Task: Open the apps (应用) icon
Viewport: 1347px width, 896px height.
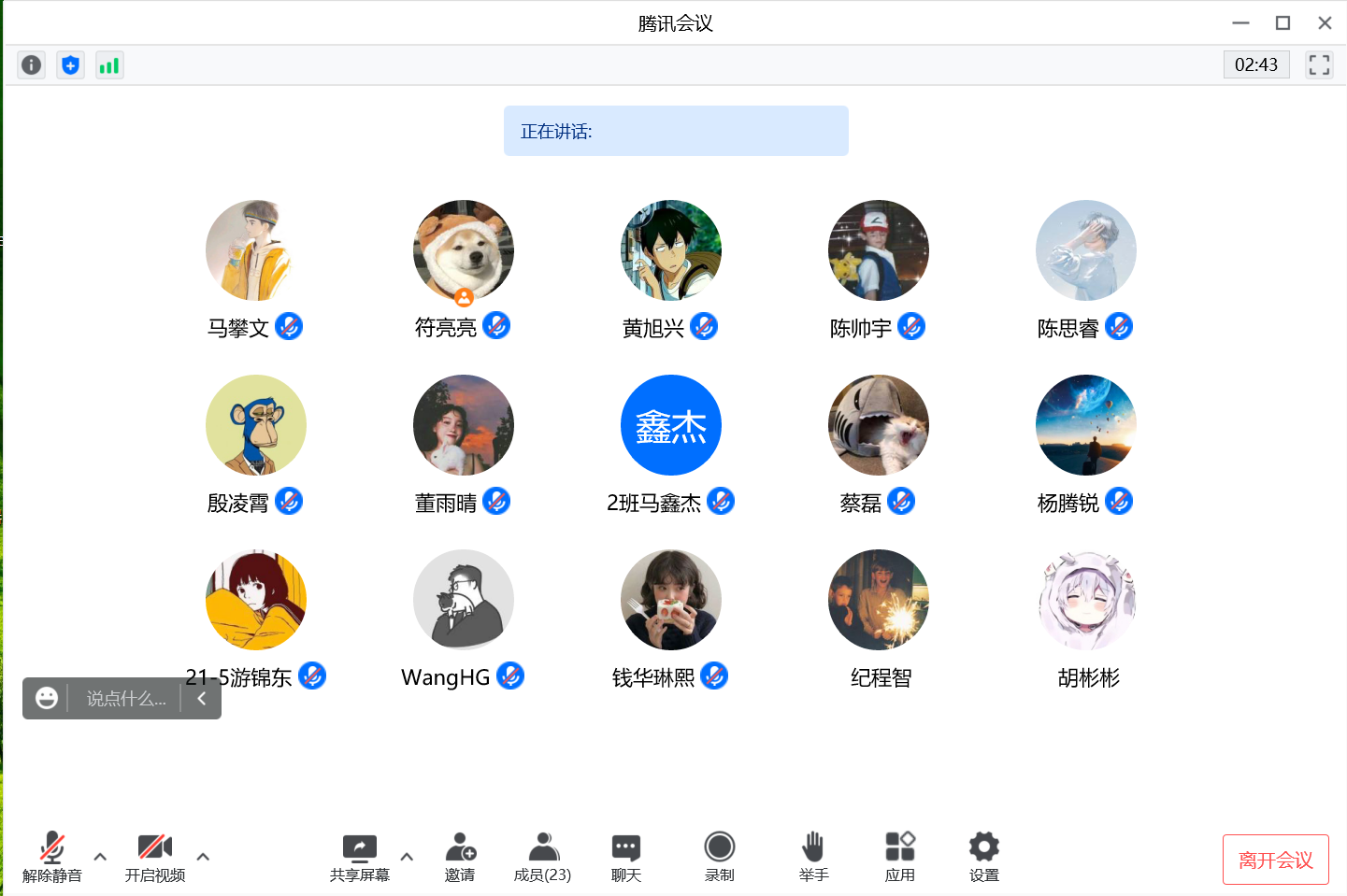Action: pos(899,856)
